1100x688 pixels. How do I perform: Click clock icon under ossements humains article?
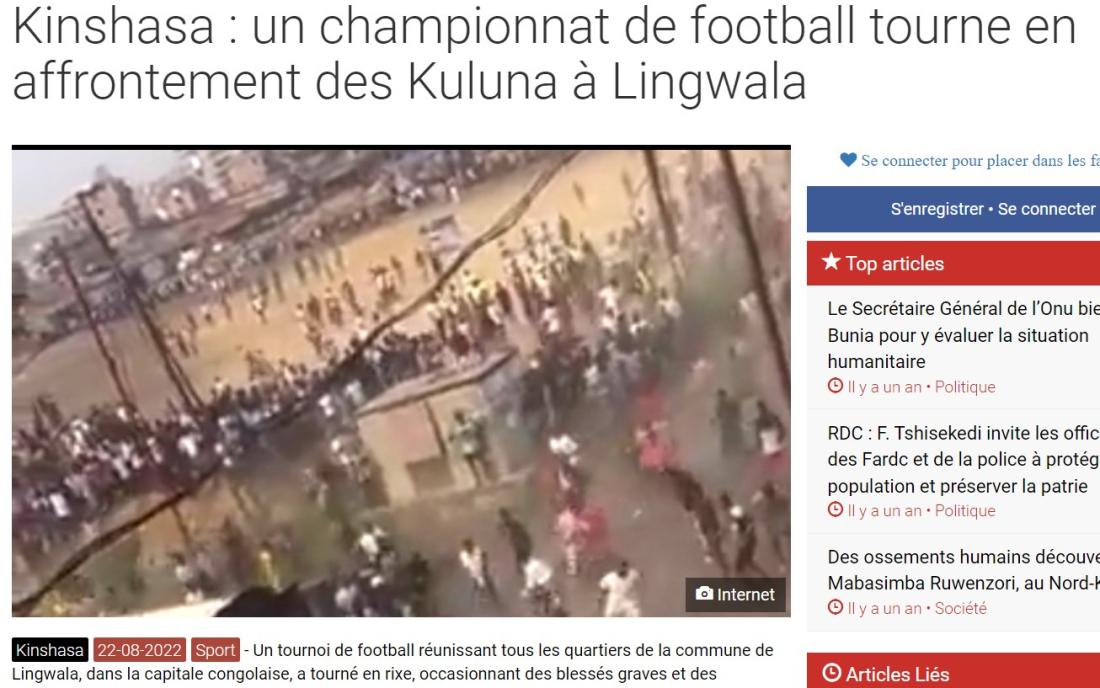[x=835, y=607]
